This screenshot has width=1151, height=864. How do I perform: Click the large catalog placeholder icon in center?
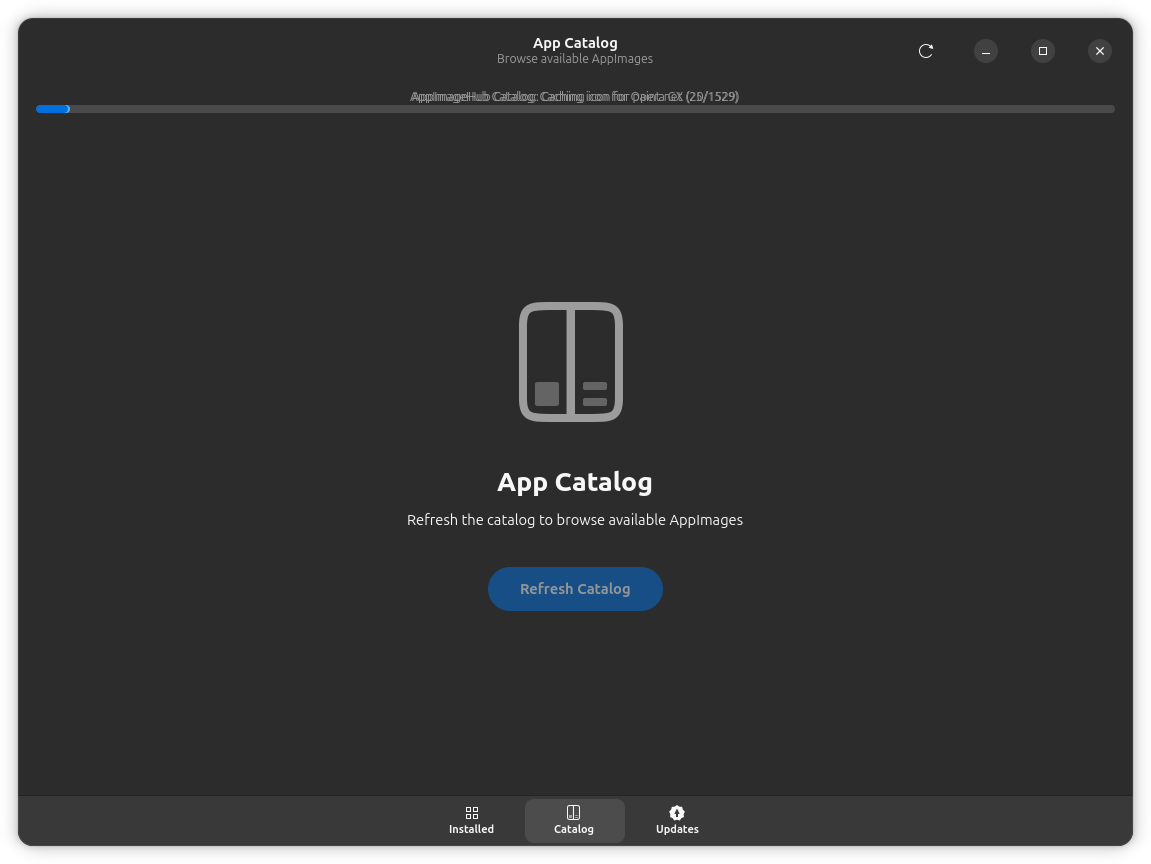pos(571,361)
